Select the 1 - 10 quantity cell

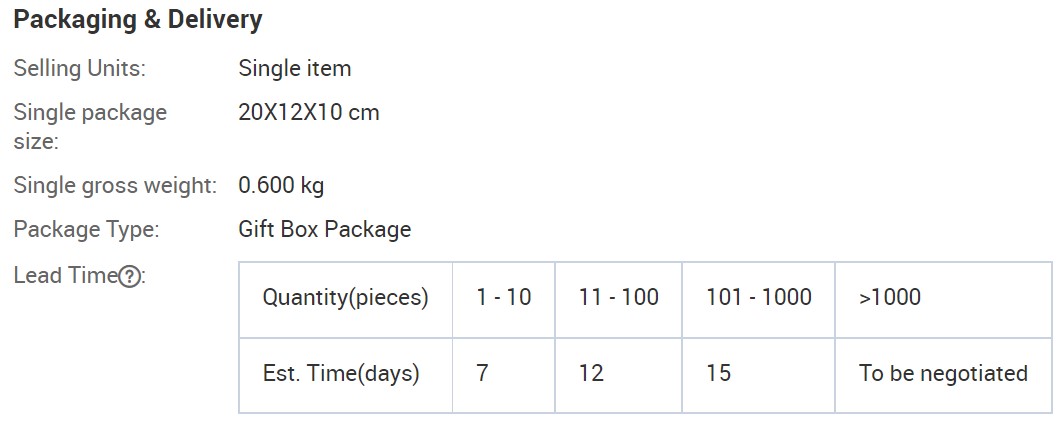504,300
